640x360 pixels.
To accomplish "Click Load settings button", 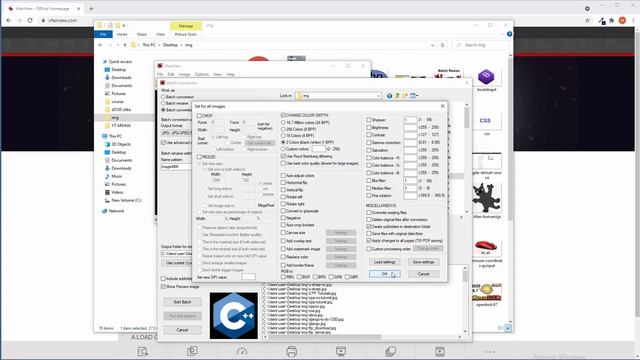I will [x=384, y=262].
